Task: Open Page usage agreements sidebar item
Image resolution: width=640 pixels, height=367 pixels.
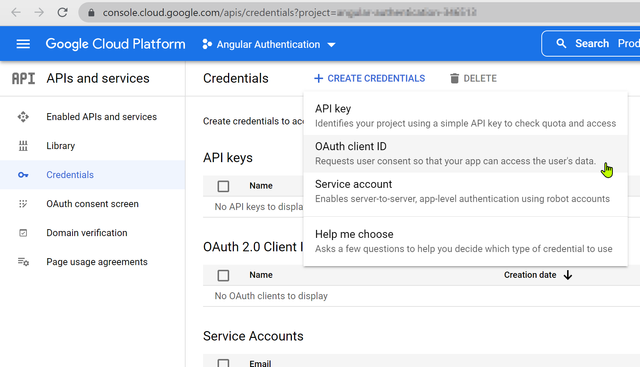Action: point(92,262)
